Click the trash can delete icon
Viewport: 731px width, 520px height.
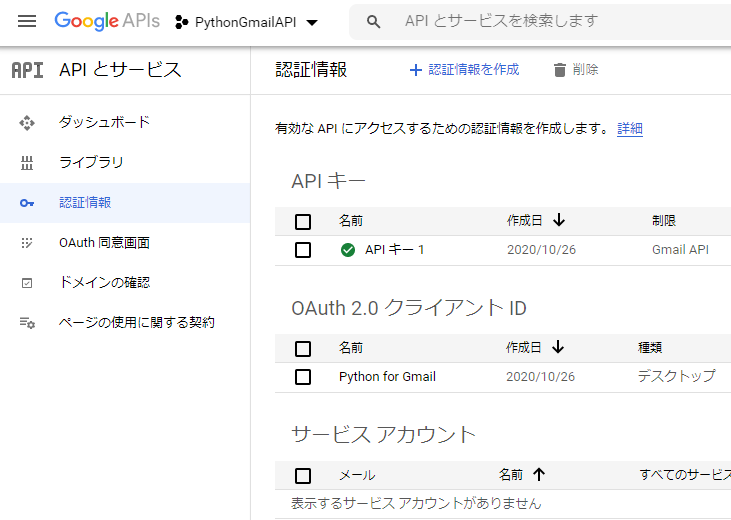pyautogui.click(x=559, y=70)
